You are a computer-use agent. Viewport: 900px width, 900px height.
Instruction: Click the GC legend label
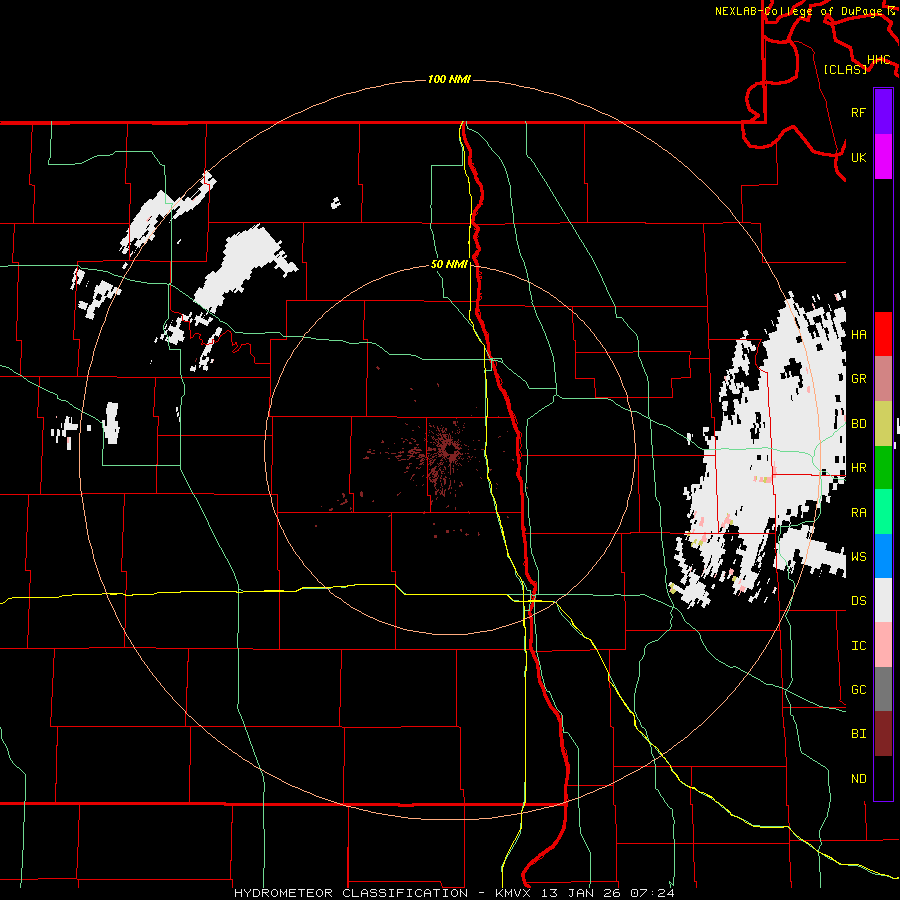(x=858, y=690)
